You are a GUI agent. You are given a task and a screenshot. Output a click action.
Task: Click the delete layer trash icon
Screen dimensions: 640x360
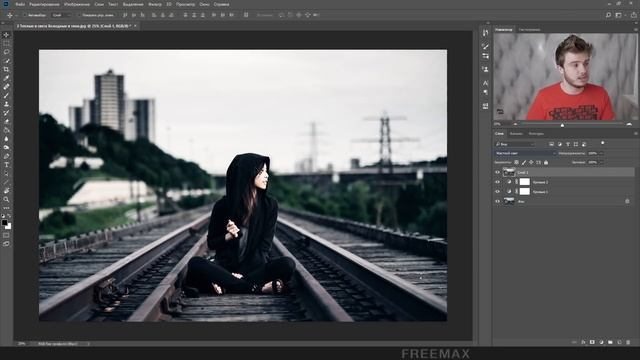point(628,342)
